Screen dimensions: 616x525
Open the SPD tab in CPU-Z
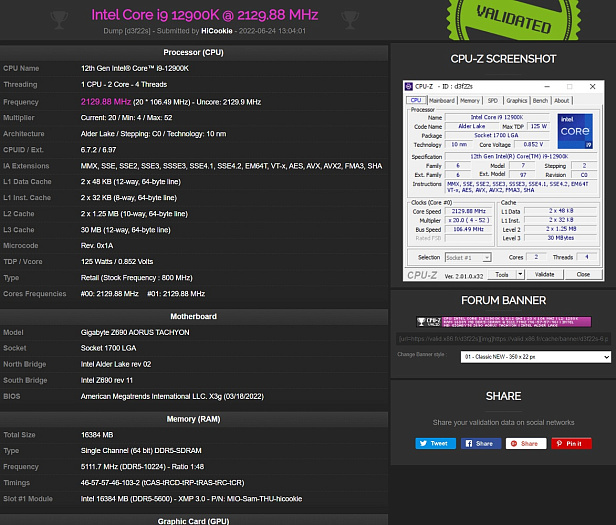(493, 101)
